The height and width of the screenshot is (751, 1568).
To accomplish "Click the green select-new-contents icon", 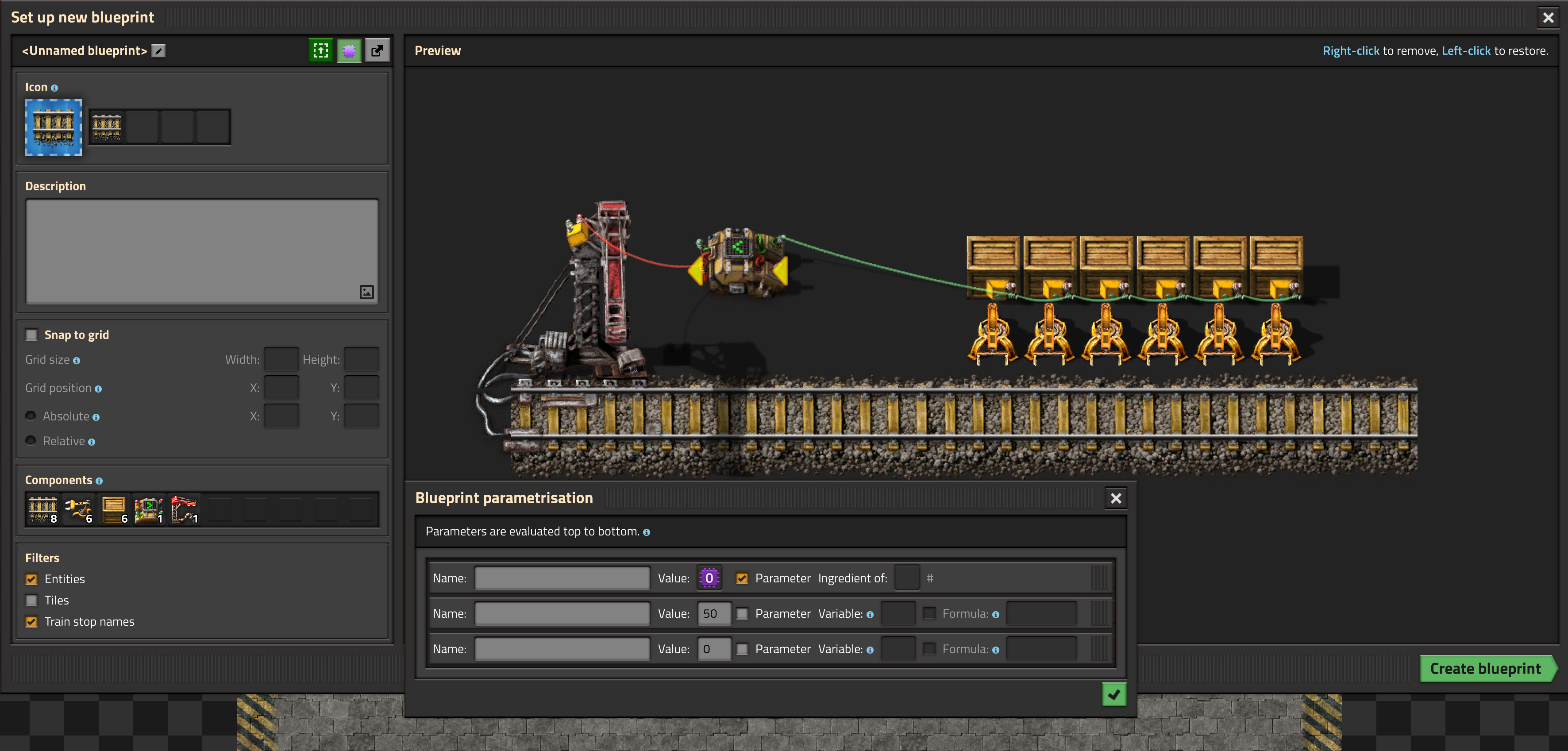I will (x=321, y=50).
